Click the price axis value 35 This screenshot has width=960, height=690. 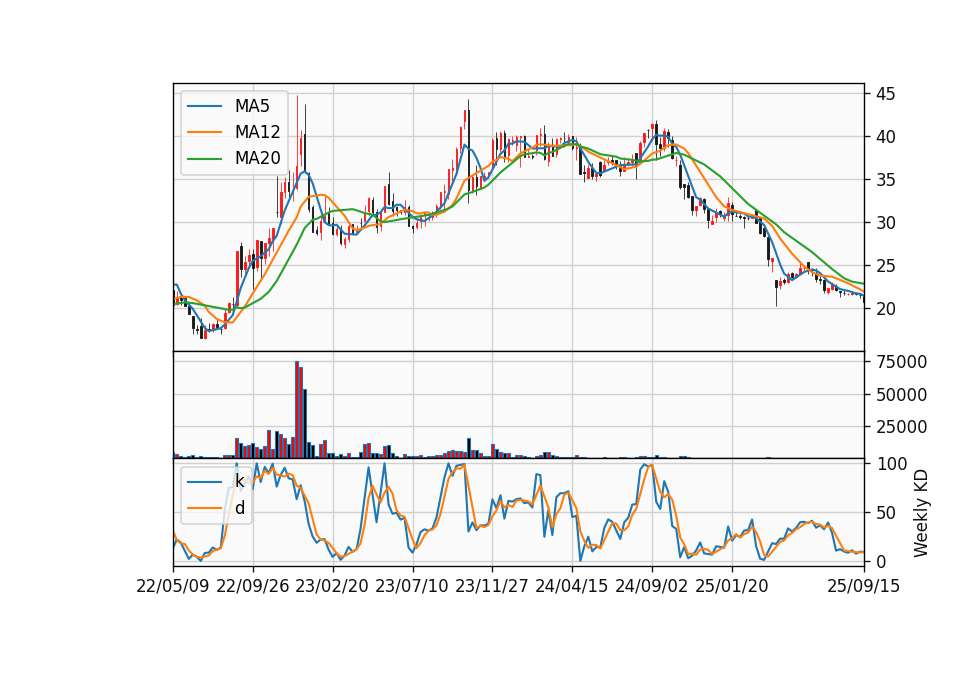click(885, 180)
